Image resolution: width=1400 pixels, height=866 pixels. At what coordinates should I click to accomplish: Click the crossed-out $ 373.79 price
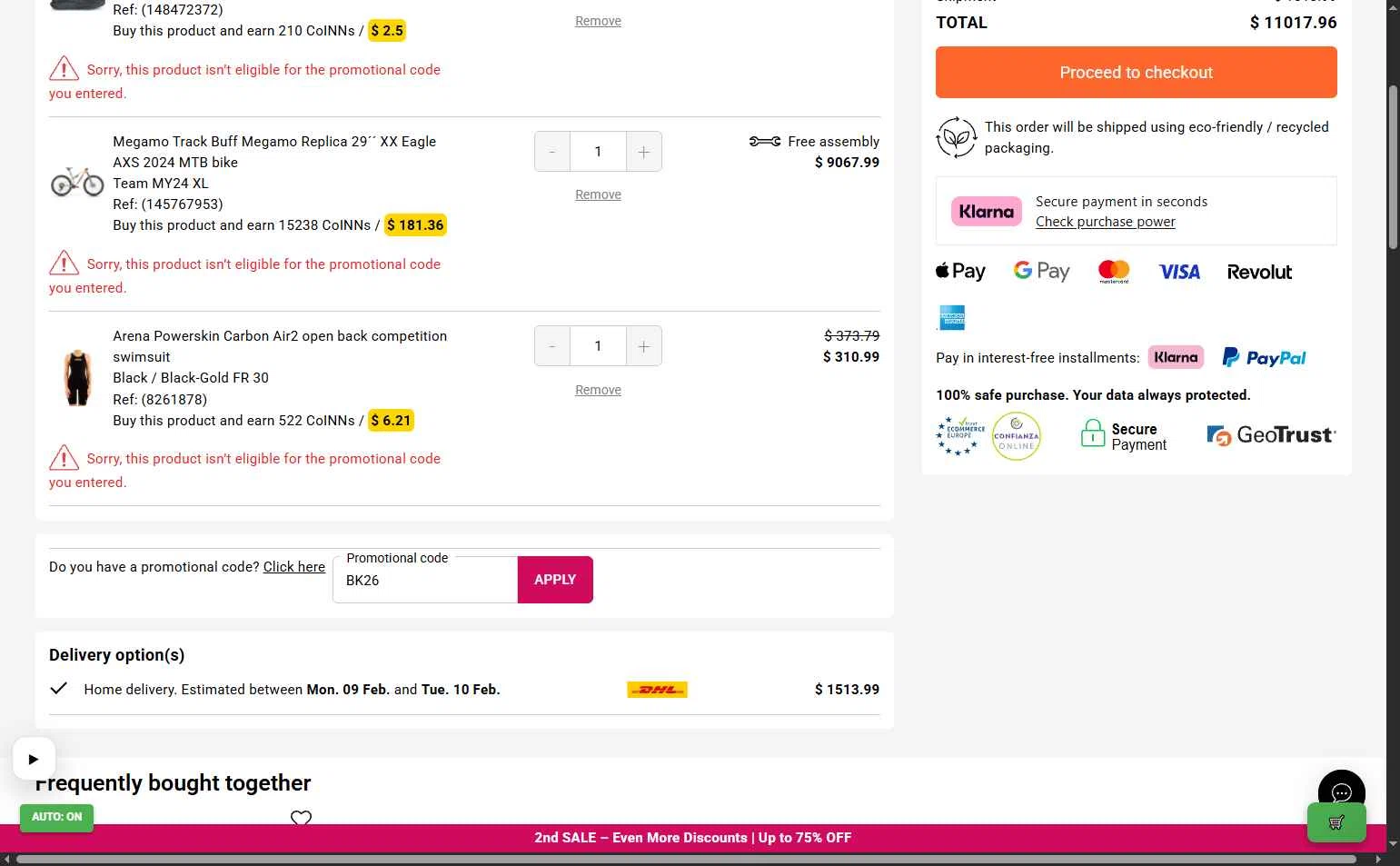[851, 336]
